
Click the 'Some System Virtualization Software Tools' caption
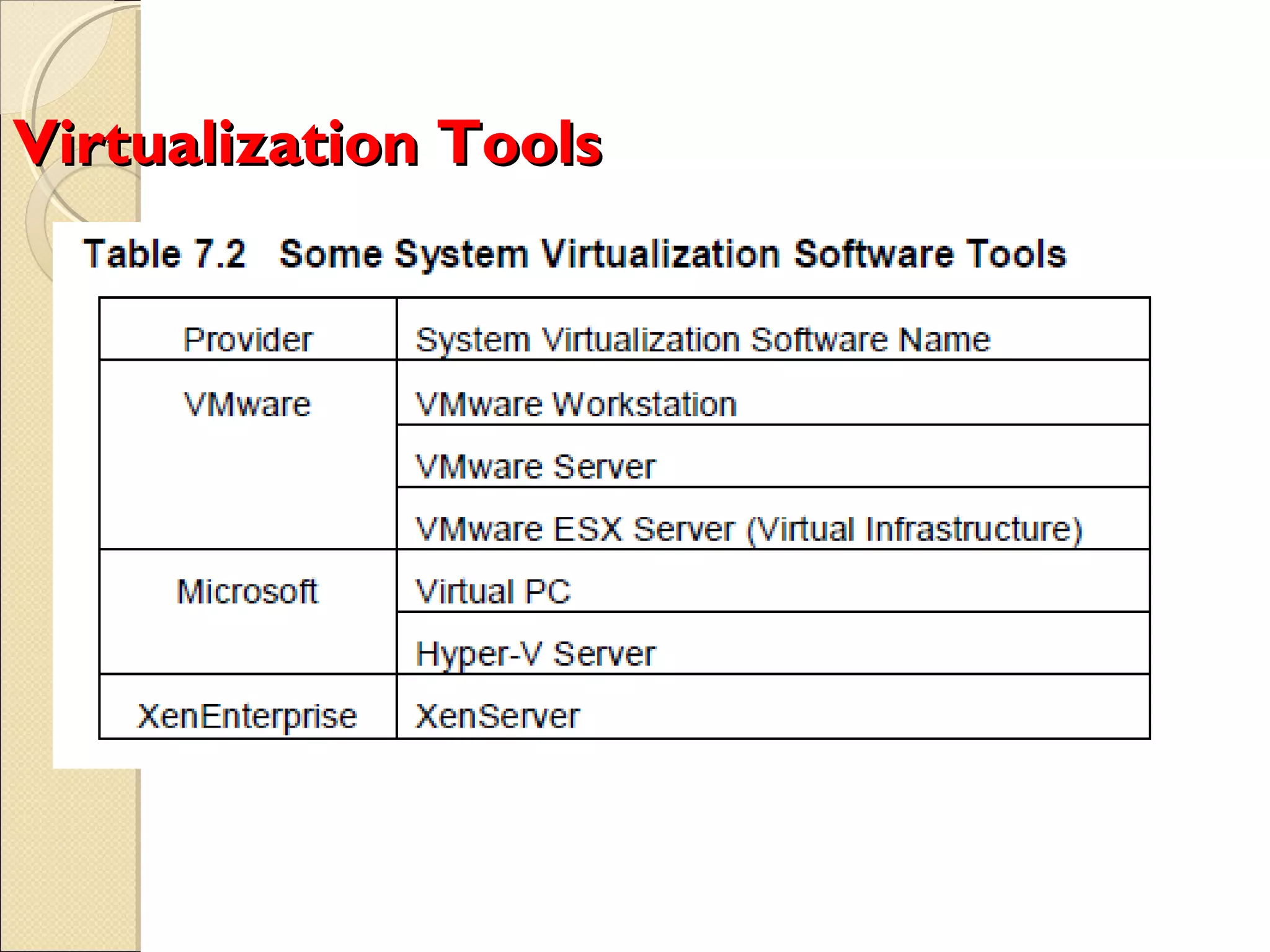[x=673, y=255]
